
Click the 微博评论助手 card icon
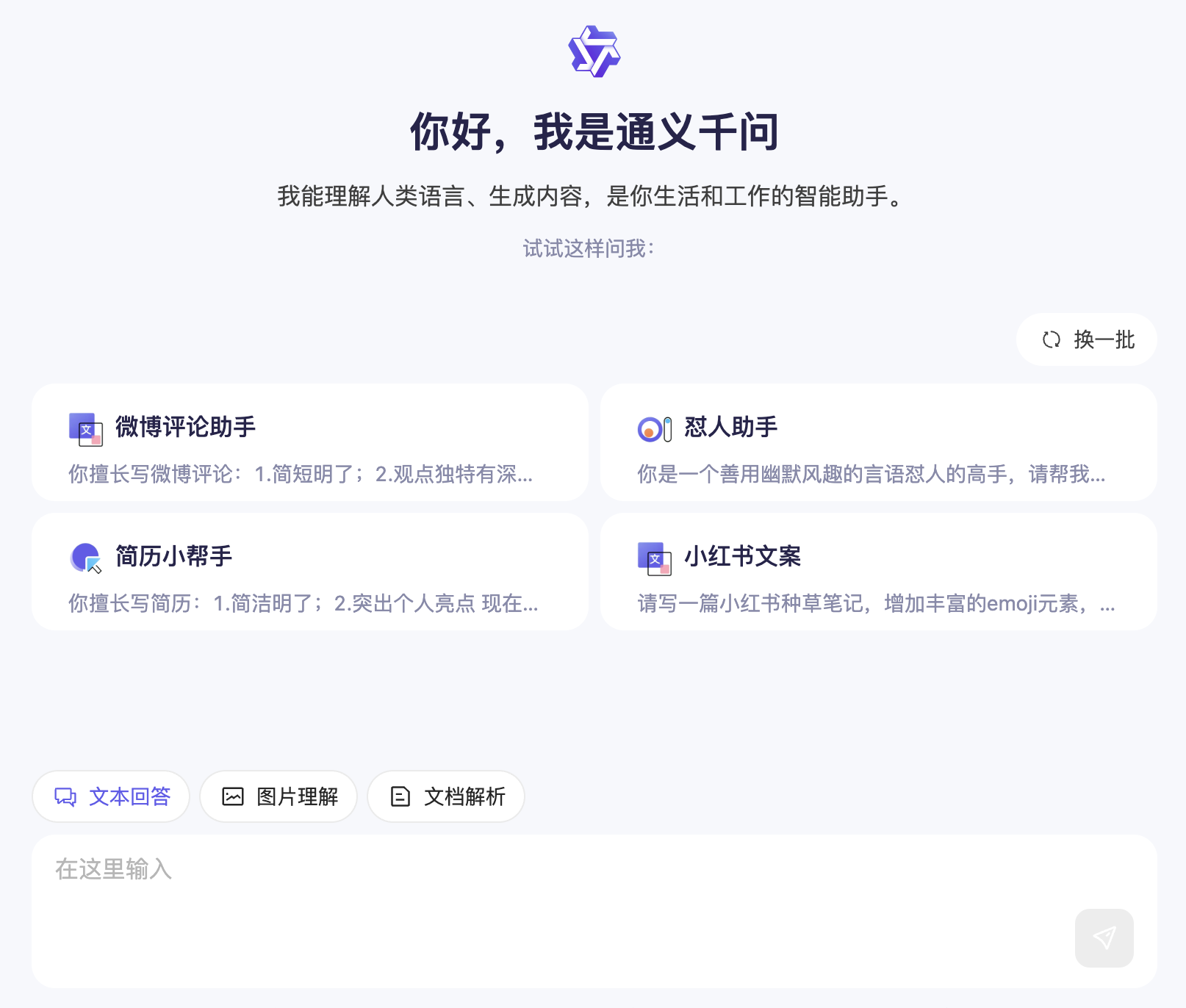[x=85, y=429]
